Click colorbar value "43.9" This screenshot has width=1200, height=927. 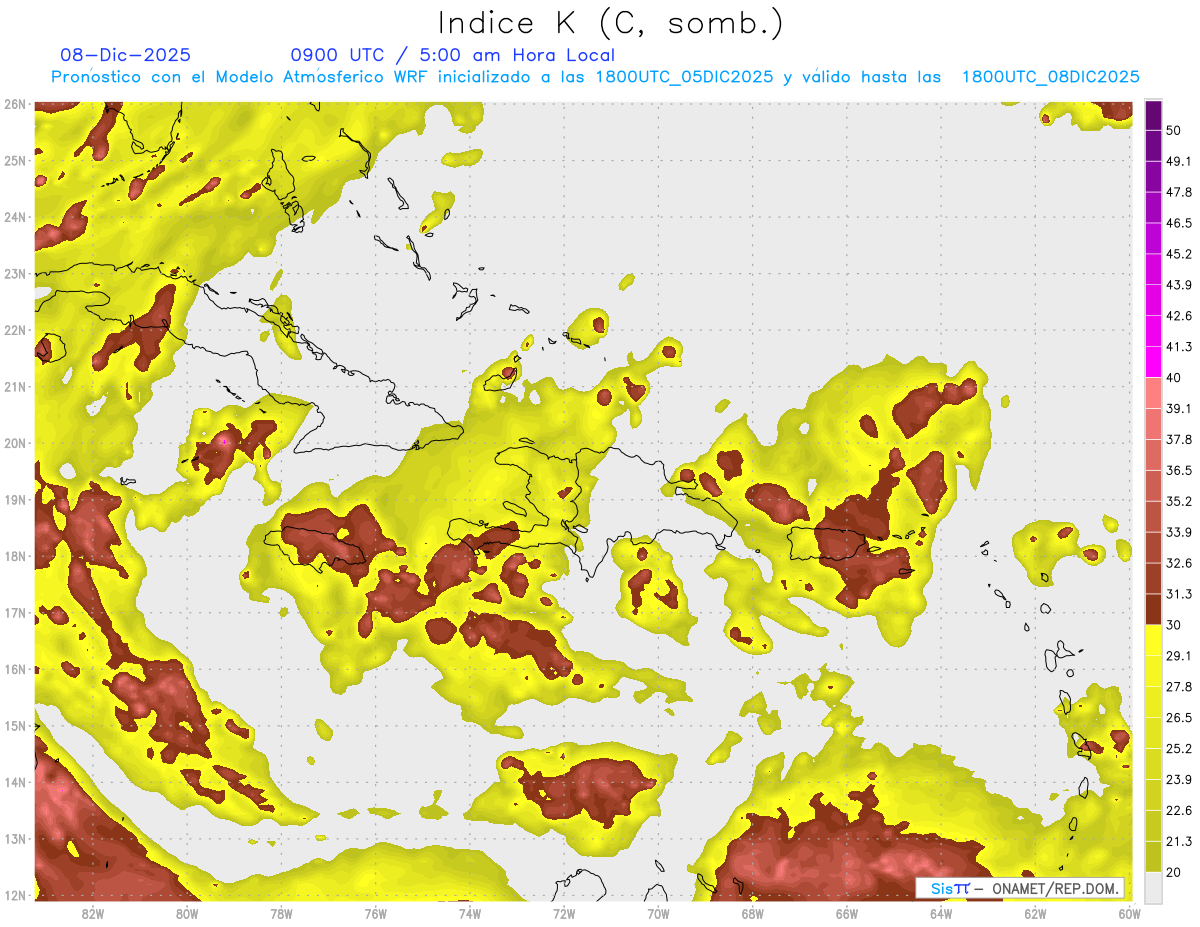tap(1178, 285)
